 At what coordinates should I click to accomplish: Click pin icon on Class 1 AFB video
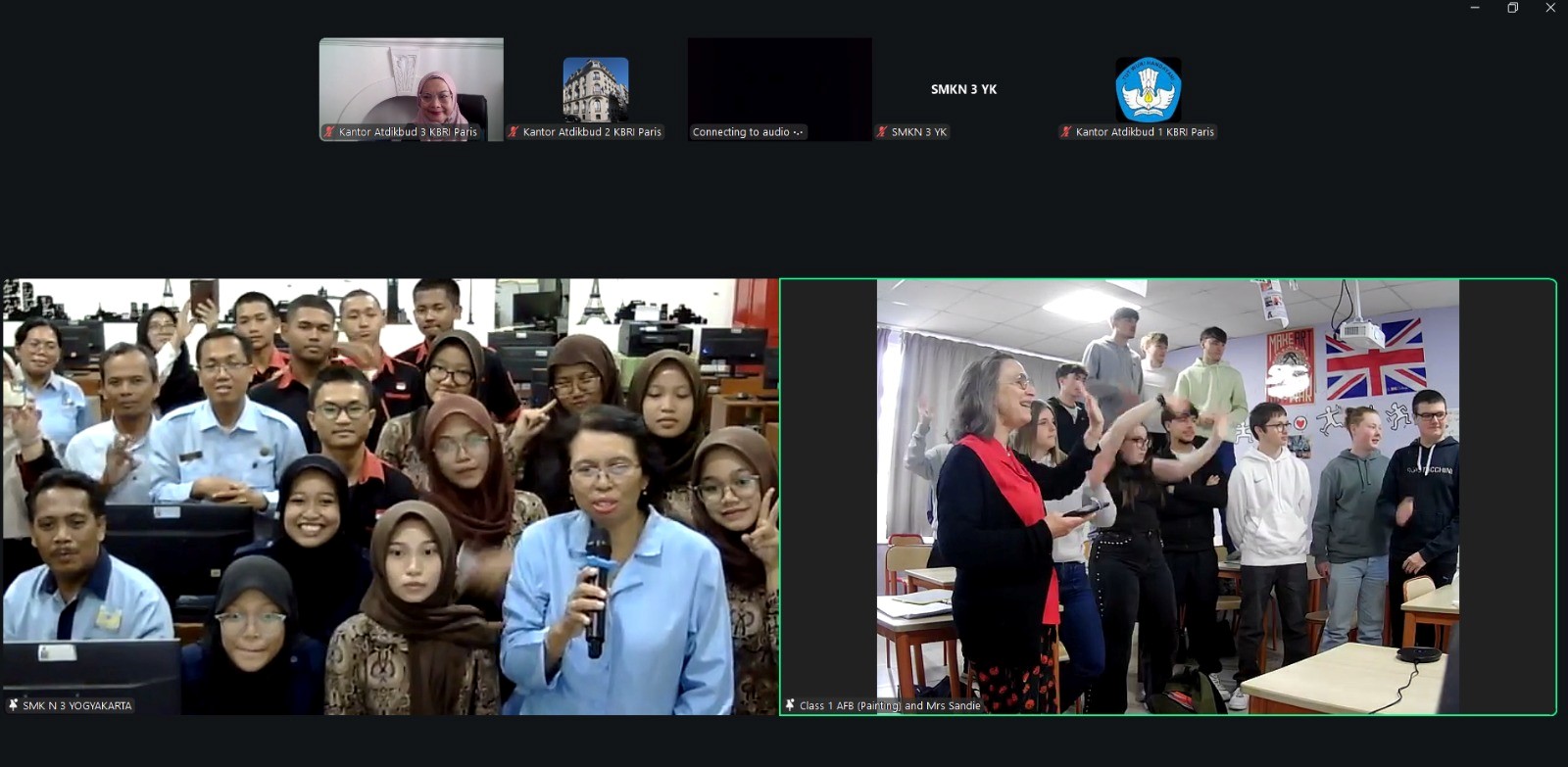click(790, 705)
